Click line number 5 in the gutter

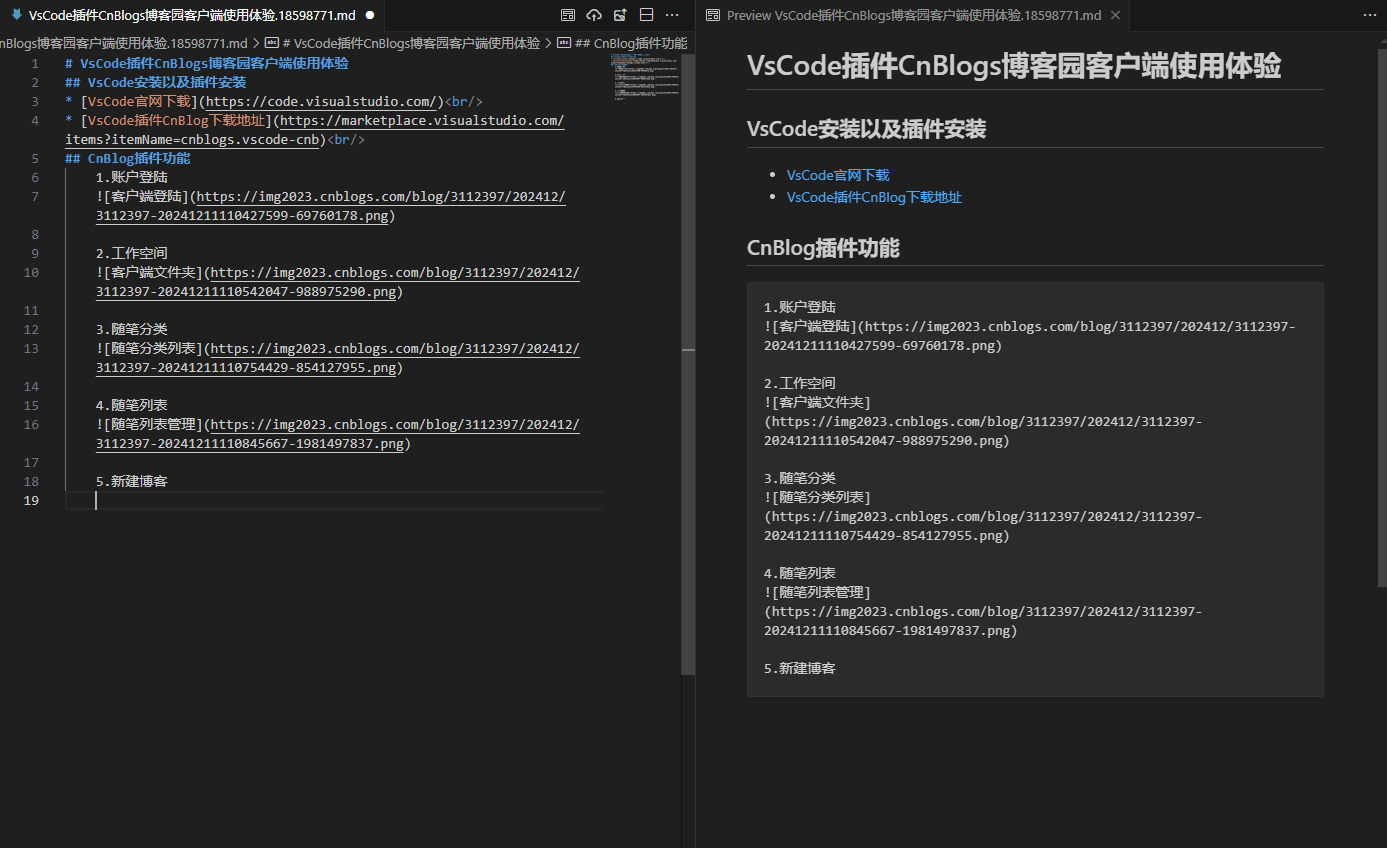35,158
